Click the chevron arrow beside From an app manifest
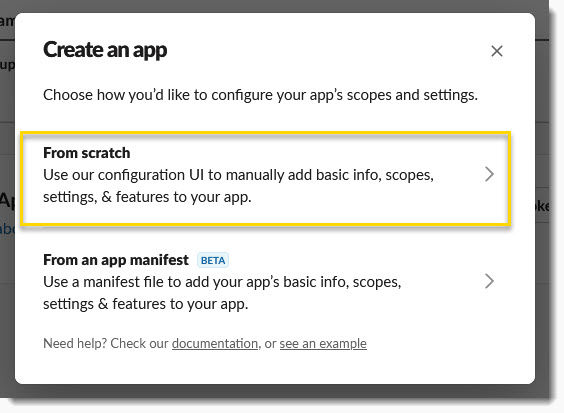 coord(489,281)
